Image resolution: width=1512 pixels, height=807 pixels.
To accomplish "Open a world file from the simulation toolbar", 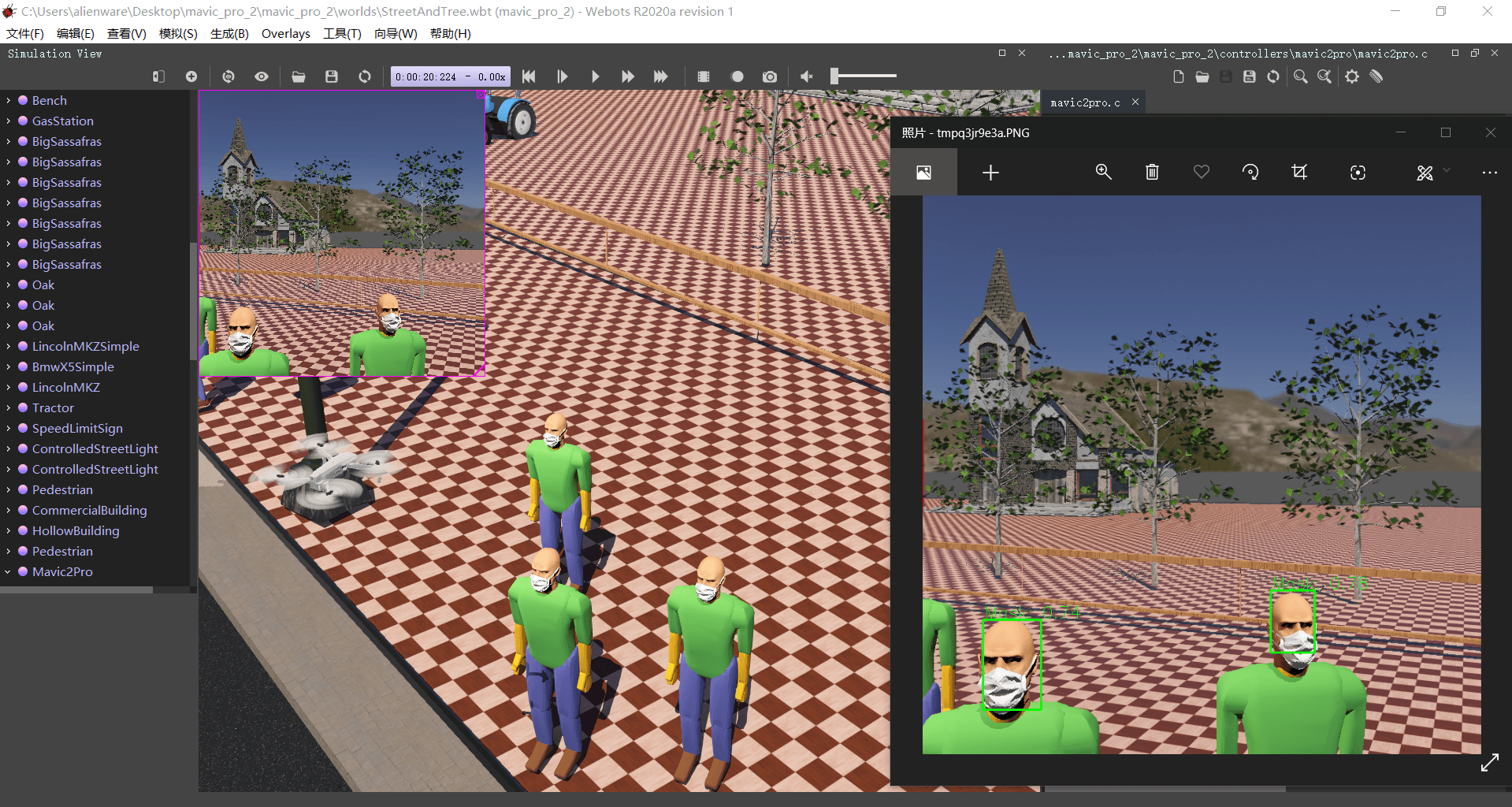I will coord(299,76).
